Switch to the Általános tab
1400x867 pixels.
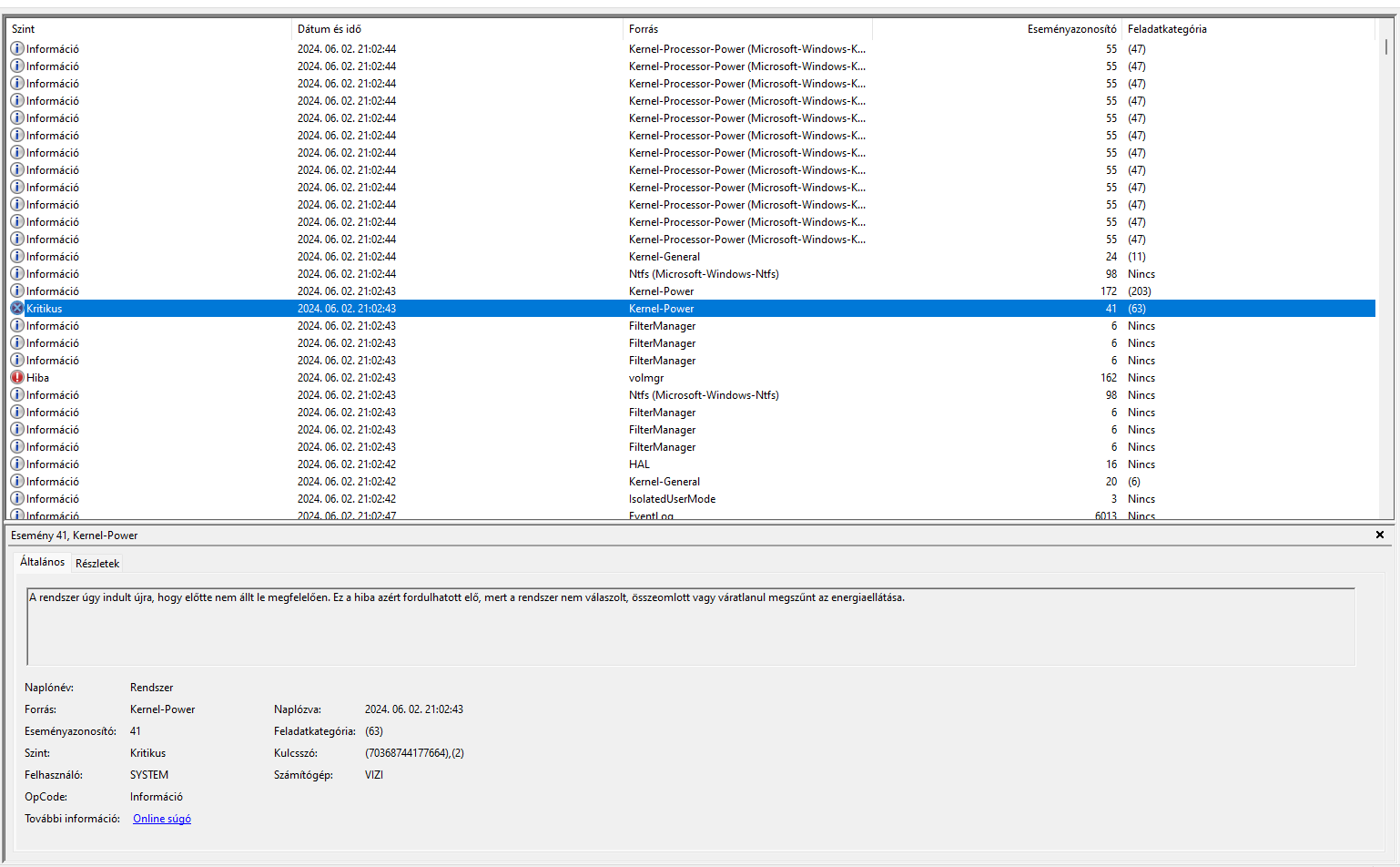(42, 562)
